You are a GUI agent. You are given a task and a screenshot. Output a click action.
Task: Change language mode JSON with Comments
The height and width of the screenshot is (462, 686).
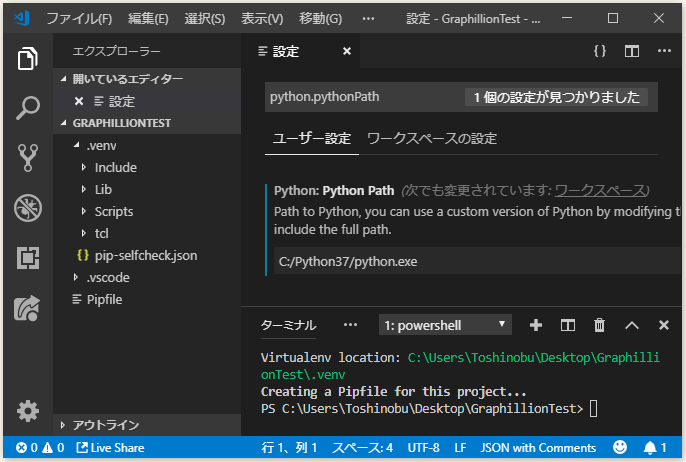538,448
